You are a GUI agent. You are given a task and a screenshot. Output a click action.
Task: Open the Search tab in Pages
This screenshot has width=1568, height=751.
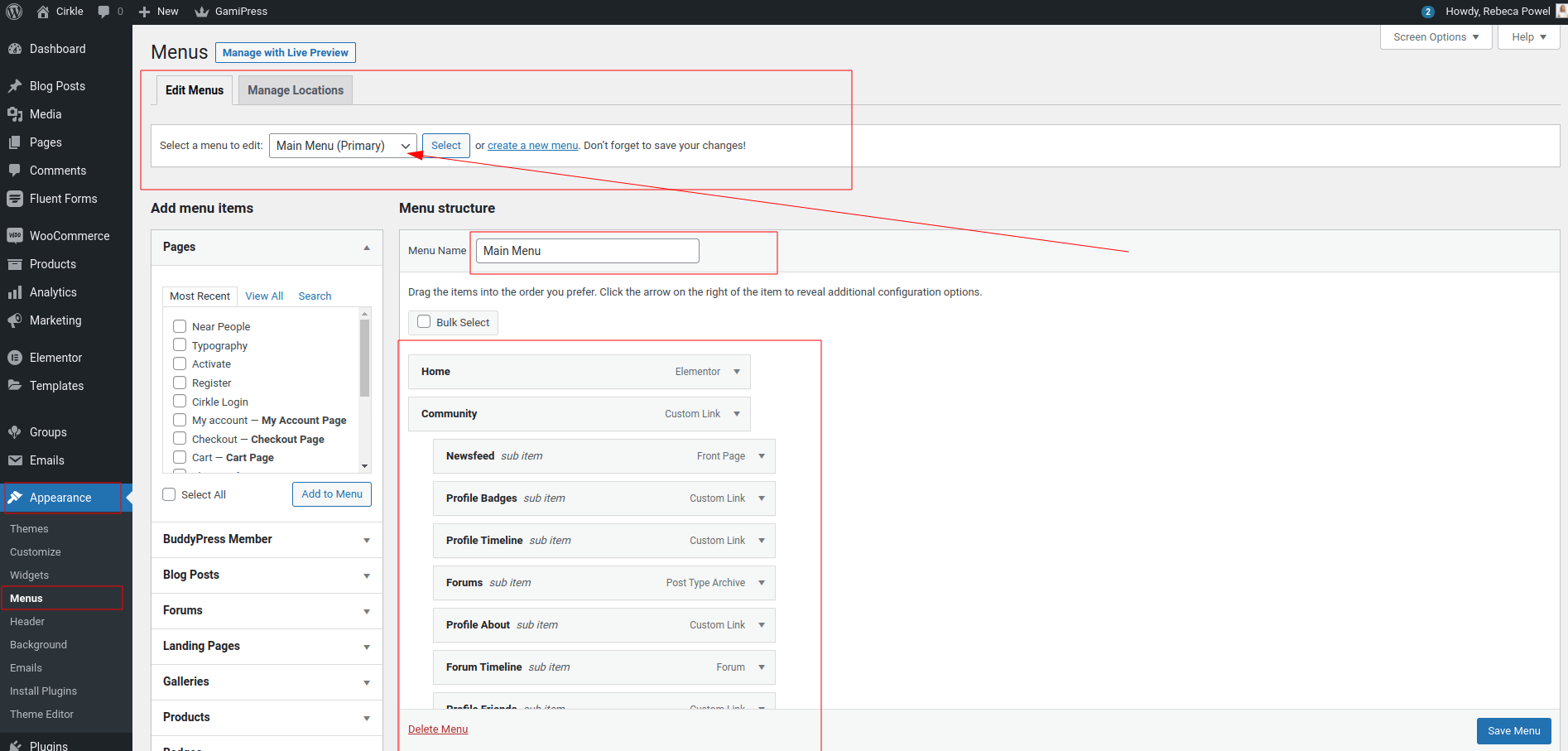[315, 296]
